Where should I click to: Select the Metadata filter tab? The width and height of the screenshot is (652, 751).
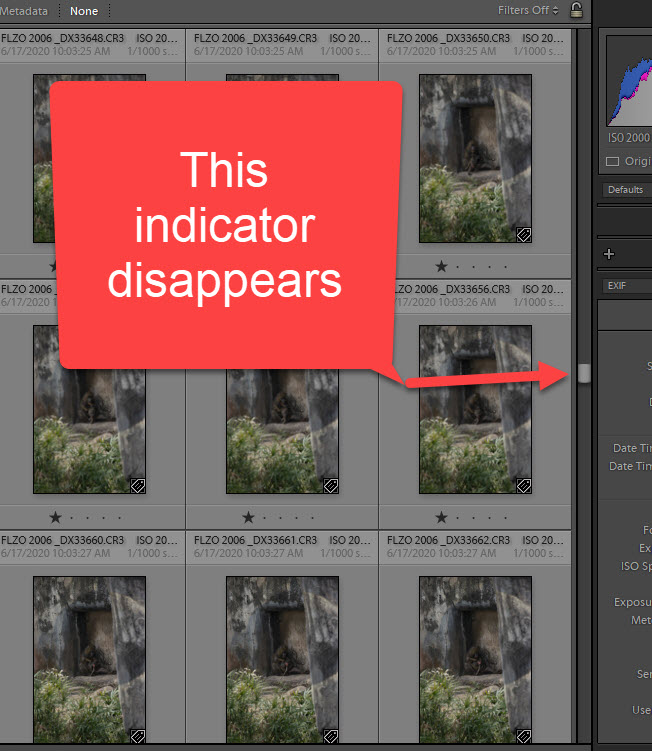pyautogui.click(x=24, y=11)
